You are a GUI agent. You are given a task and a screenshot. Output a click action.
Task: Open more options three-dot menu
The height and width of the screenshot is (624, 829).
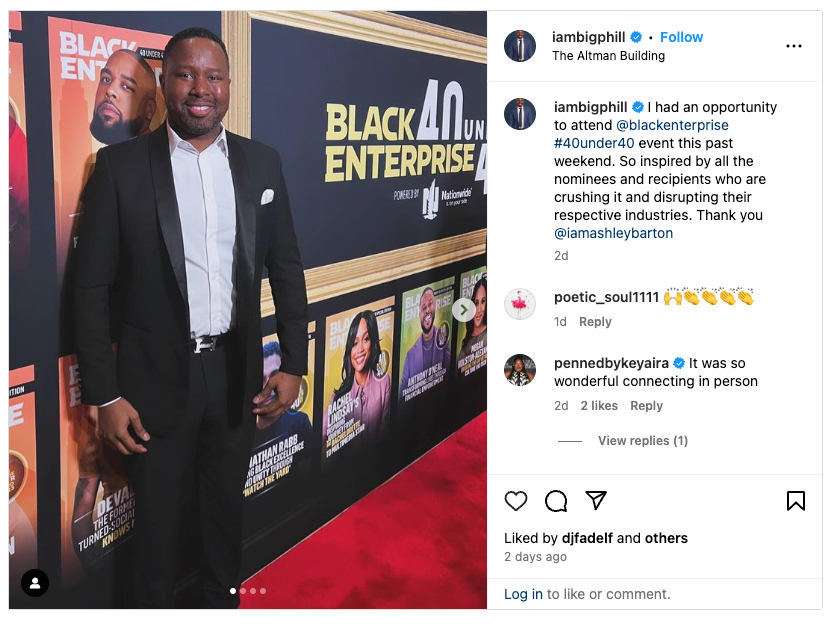tap(794, 47)
